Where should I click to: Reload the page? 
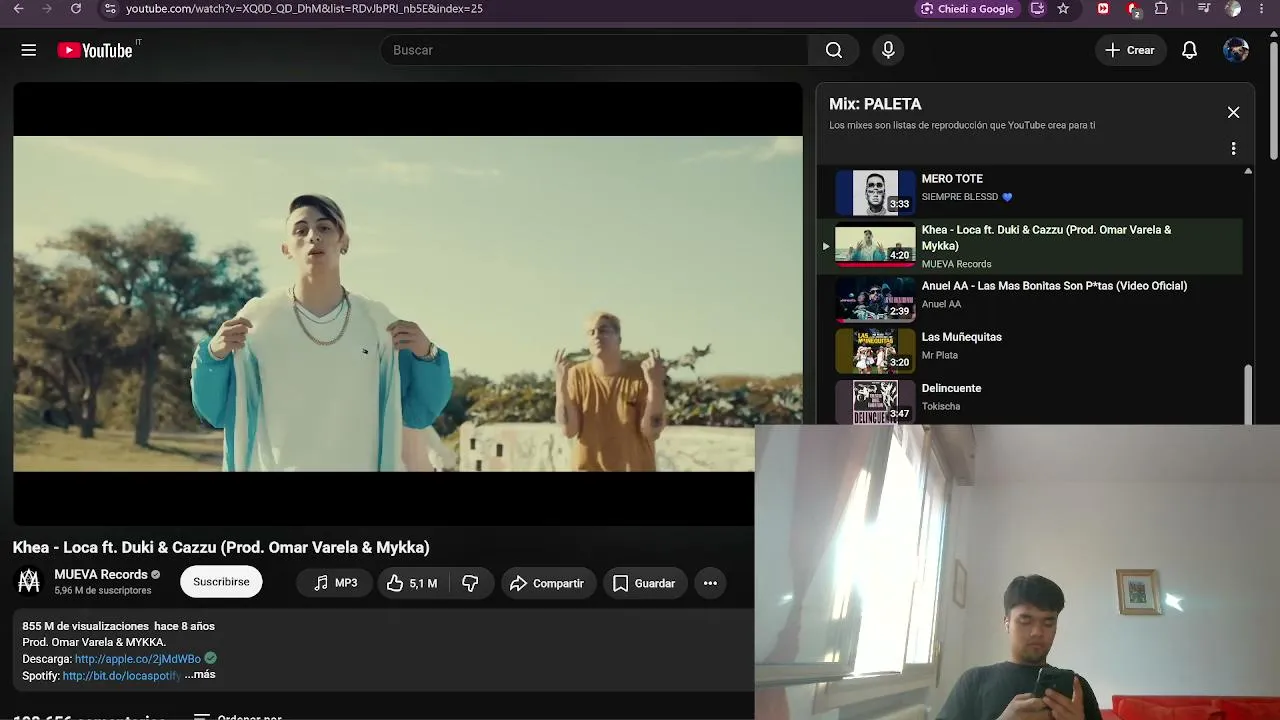[x=75, y=9]
